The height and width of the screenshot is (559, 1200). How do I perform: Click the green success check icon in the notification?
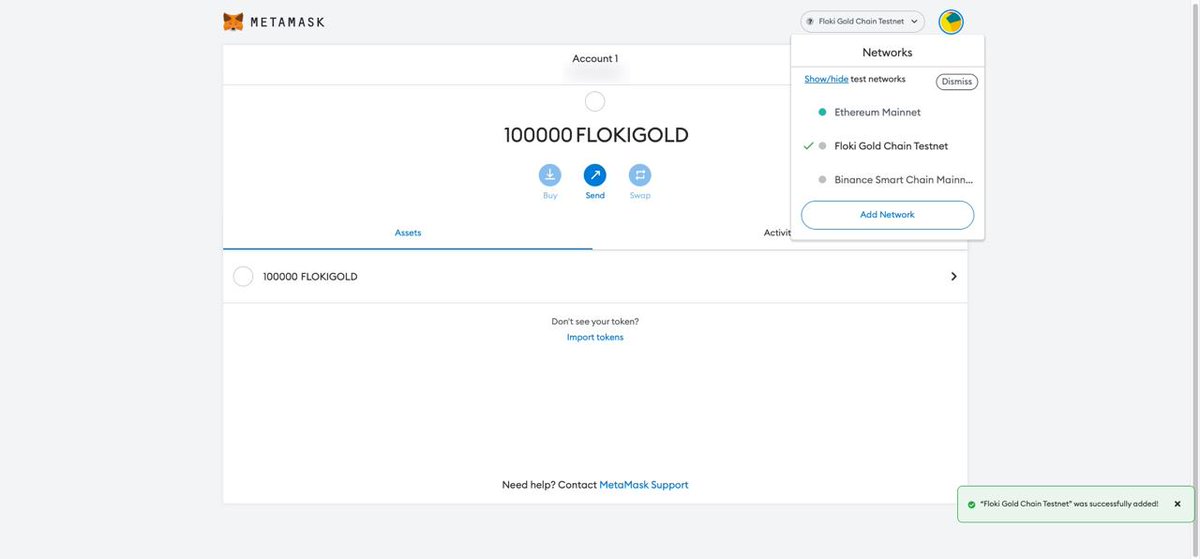point(971,504)
